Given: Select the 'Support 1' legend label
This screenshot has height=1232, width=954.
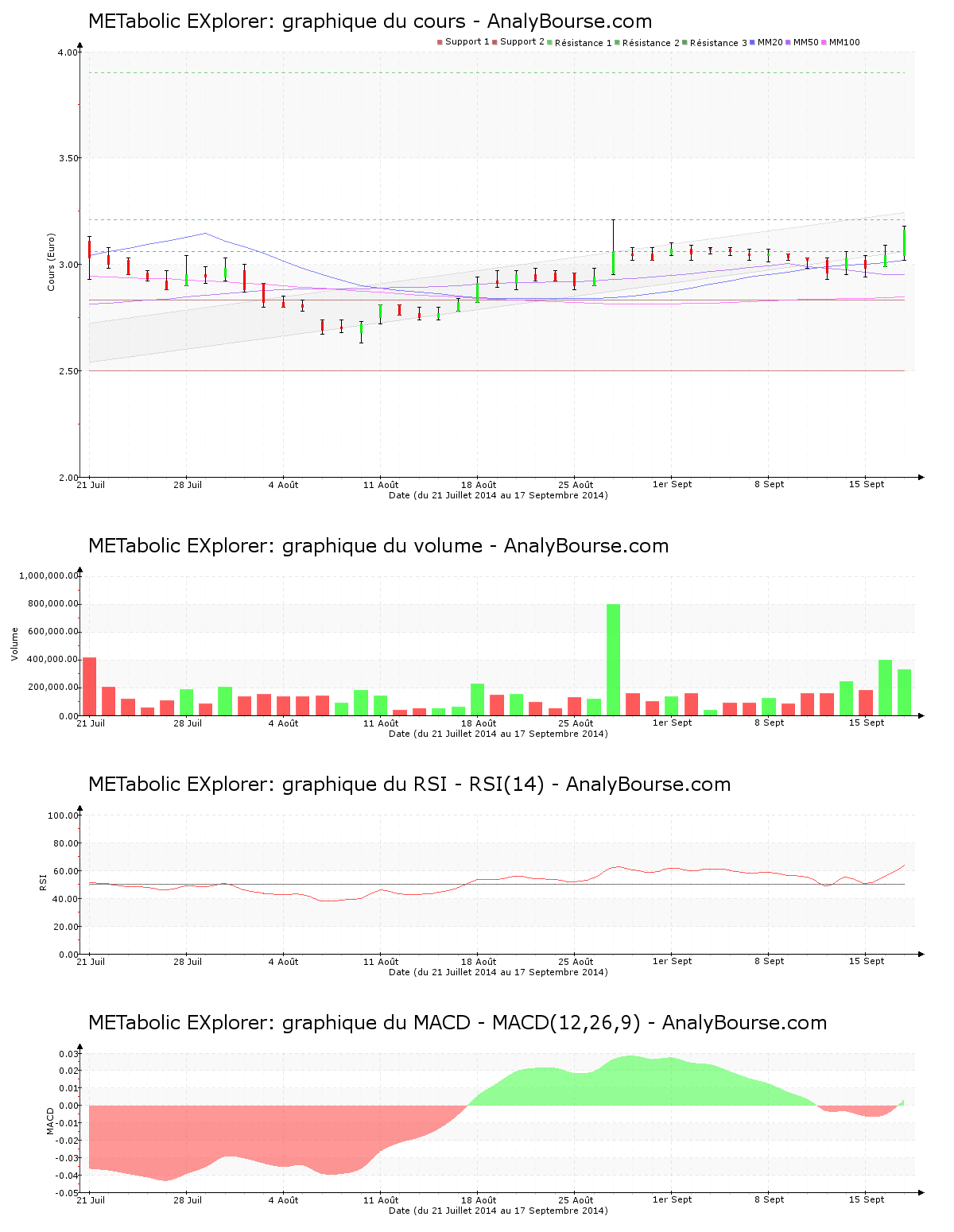Looking at the screenshot, I should [x=467, y=42].
